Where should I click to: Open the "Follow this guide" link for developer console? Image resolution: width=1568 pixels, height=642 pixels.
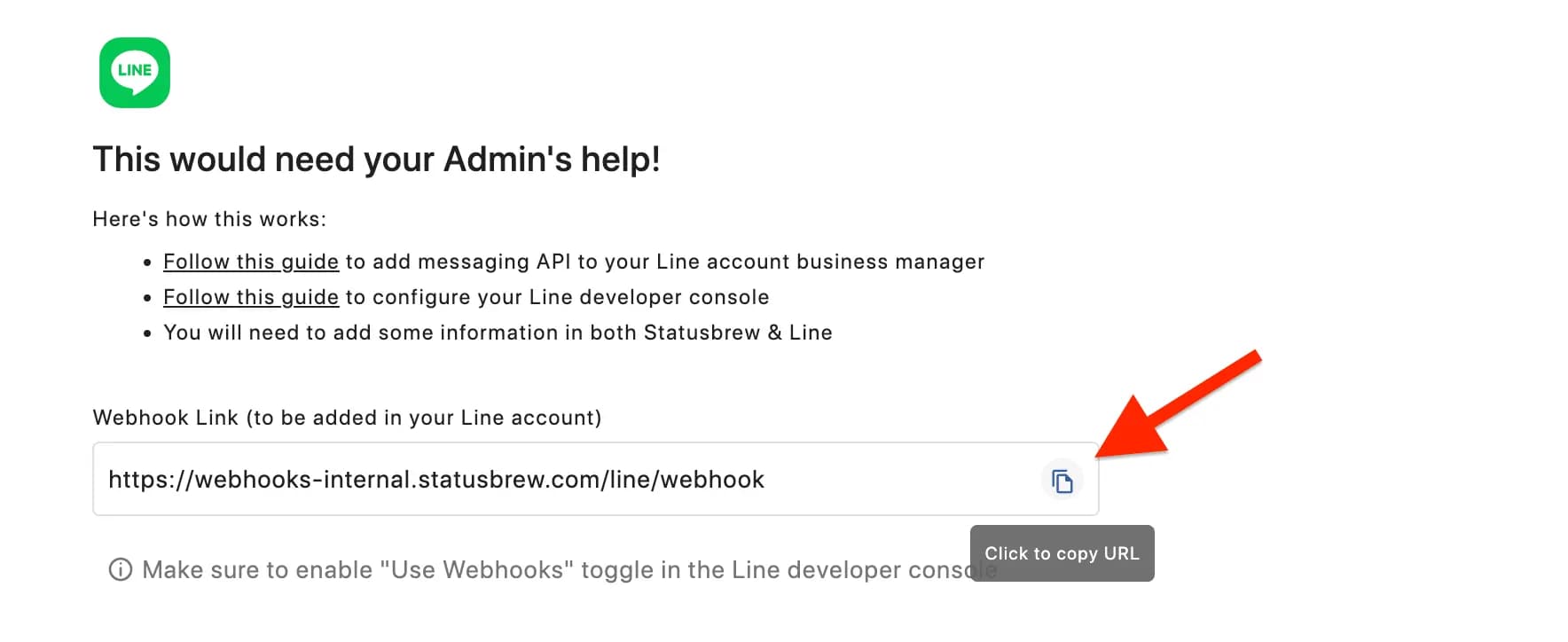(x=251, y=297)
